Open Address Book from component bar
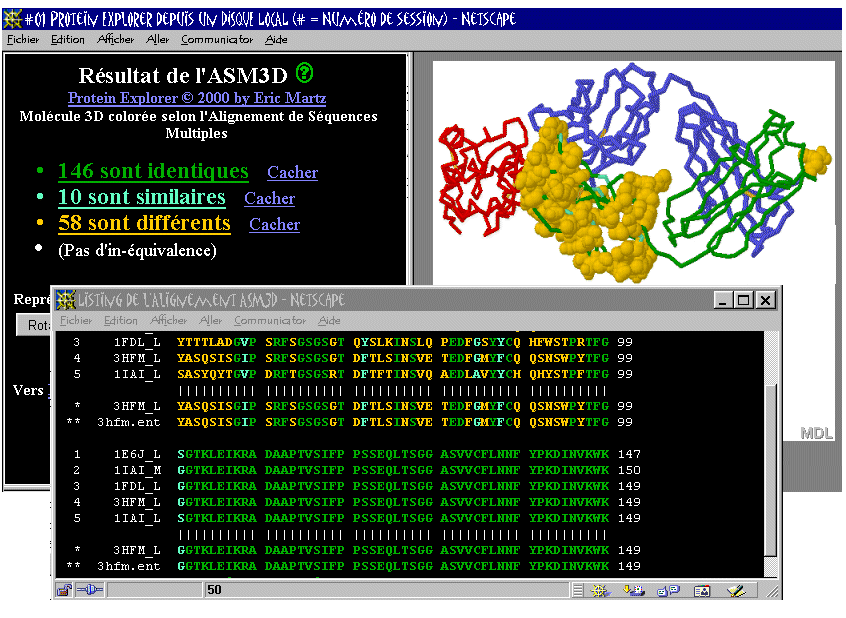846x618 pixels. pos(702,590)
